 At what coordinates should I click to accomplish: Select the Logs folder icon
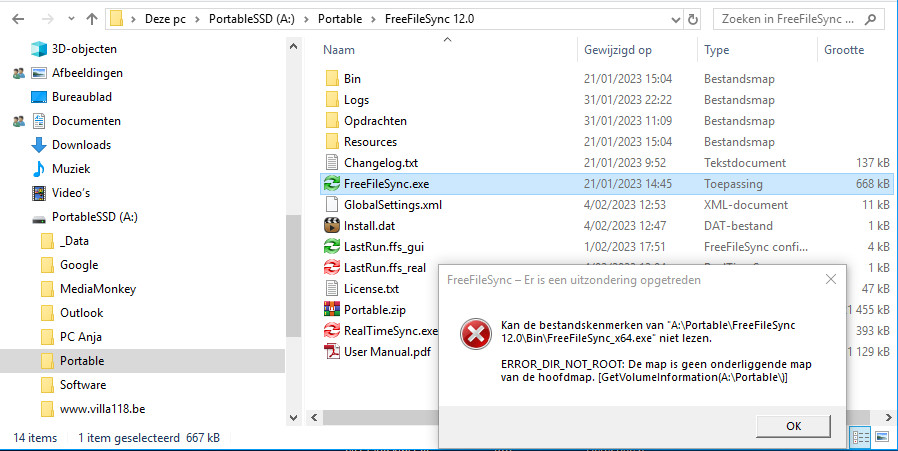(332, 100)
